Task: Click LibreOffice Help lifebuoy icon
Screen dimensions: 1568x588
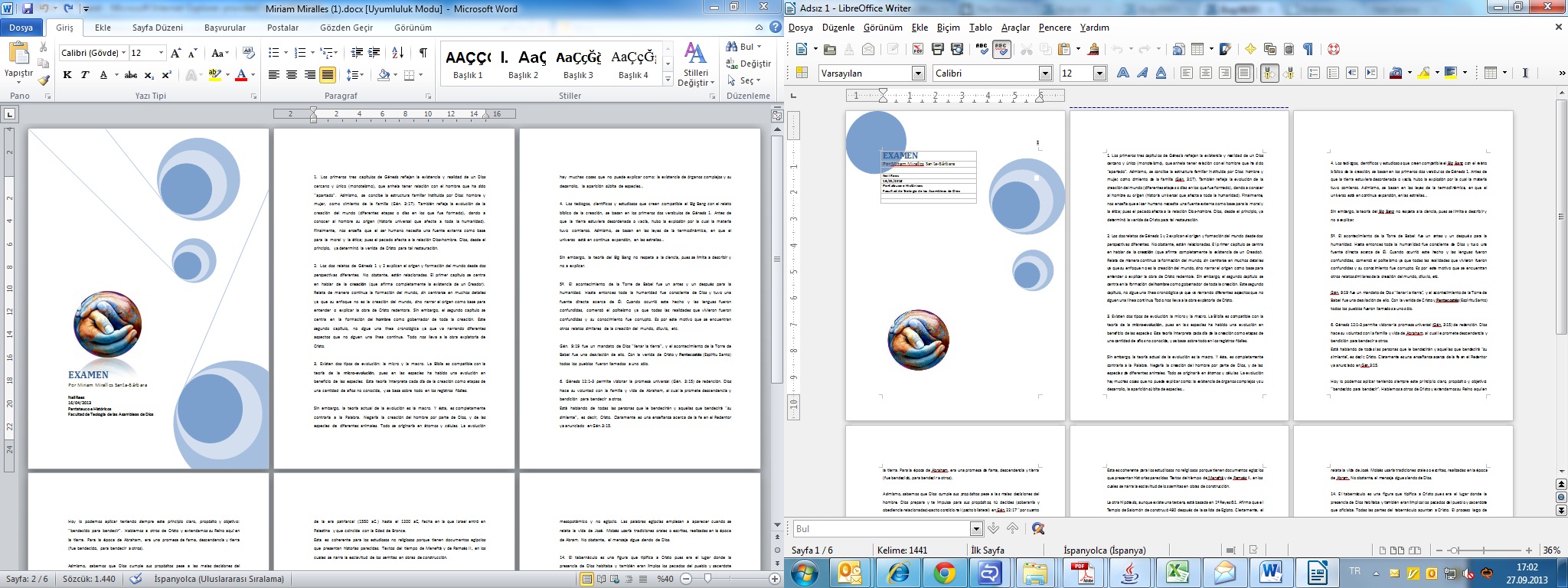Action: pyautogui.click(x=1334, y=49)
